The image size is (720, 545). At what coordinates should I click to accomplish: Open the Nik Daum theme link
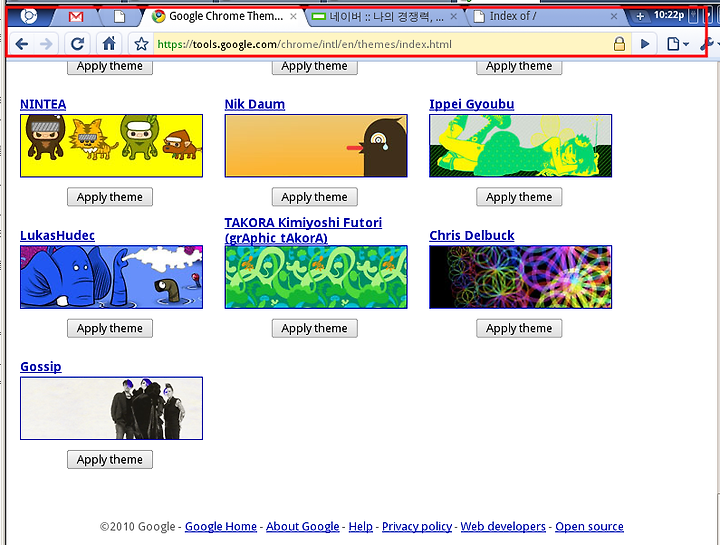pyautogui.click(x=255, y=104)
